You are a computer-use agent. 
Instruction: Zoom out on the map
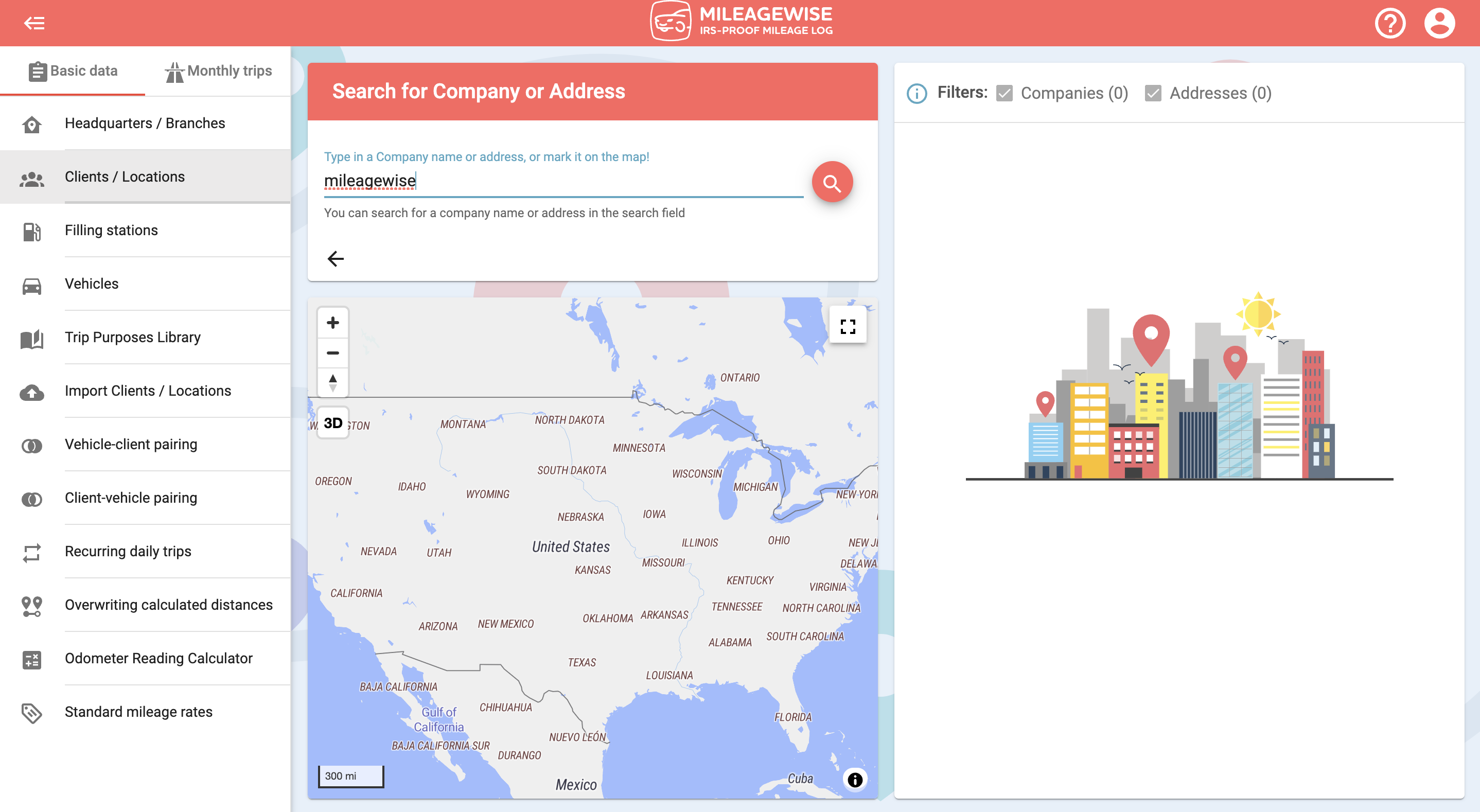332,353
